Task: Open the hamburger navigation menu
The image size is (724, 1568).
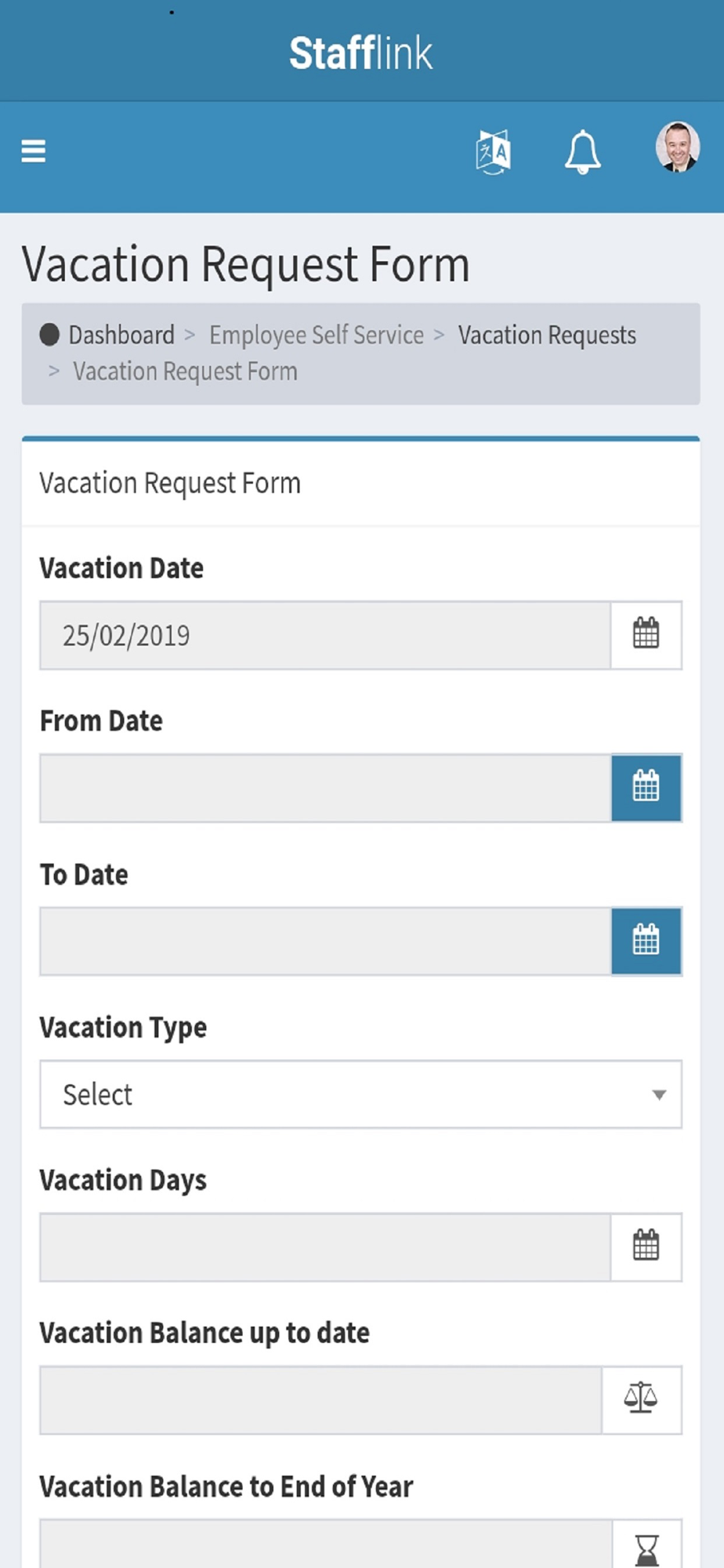Action: [33, 151]
